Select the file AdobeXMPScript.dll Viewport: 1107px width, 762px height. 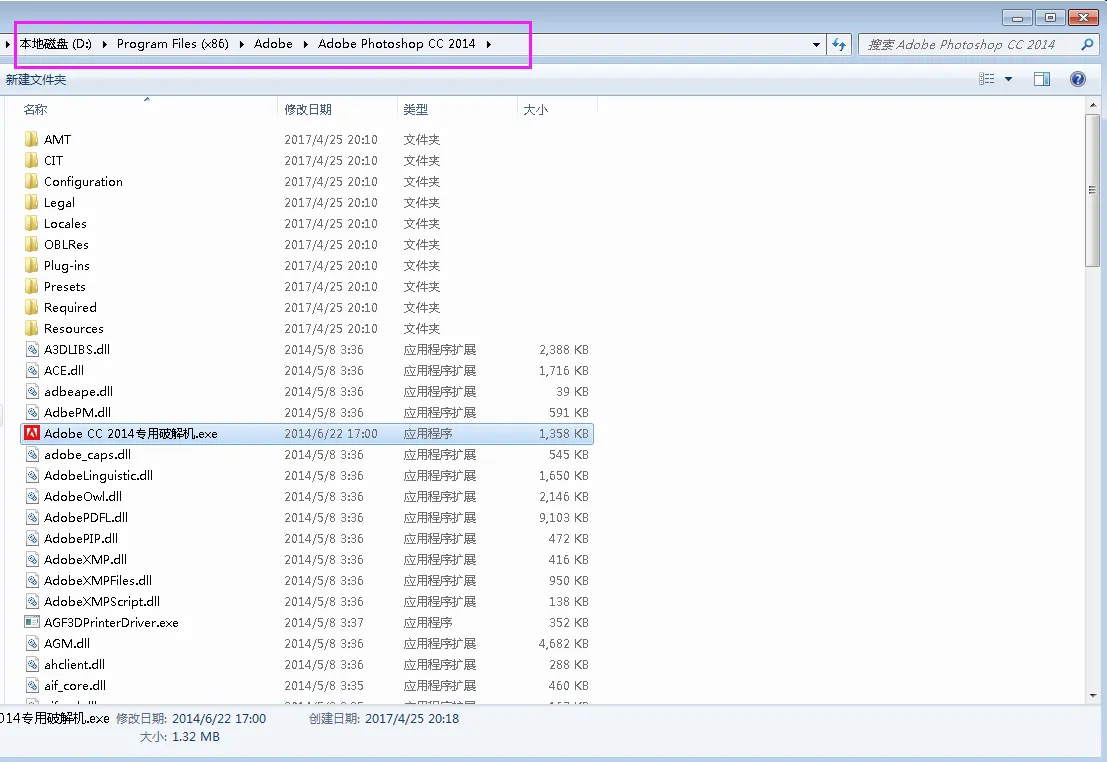(x=102, y=602)
